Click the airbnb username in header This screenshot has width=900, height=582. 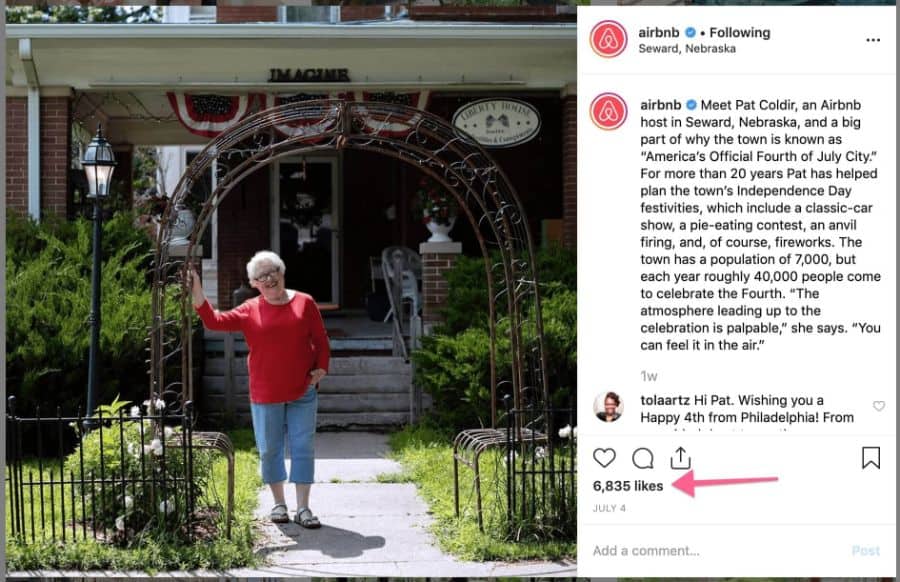pos(658,32)
